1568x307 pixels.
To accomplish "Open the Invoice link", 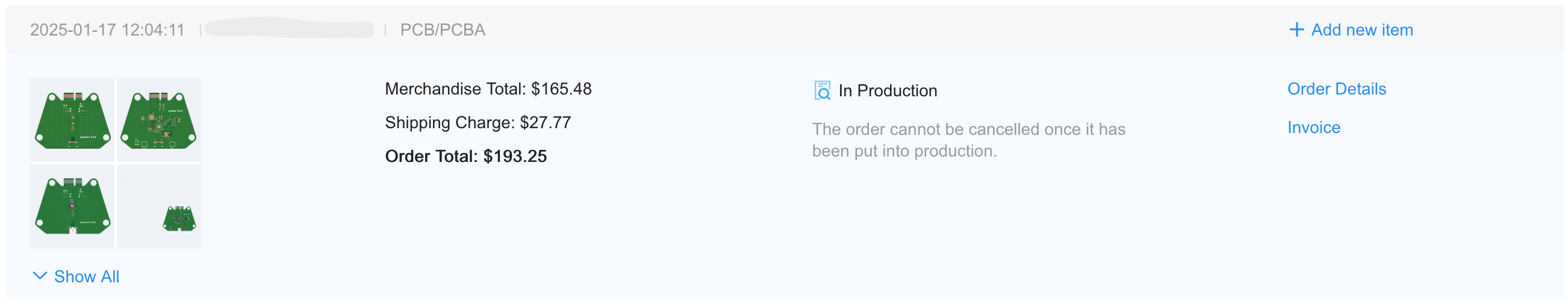I will 1313,128.
